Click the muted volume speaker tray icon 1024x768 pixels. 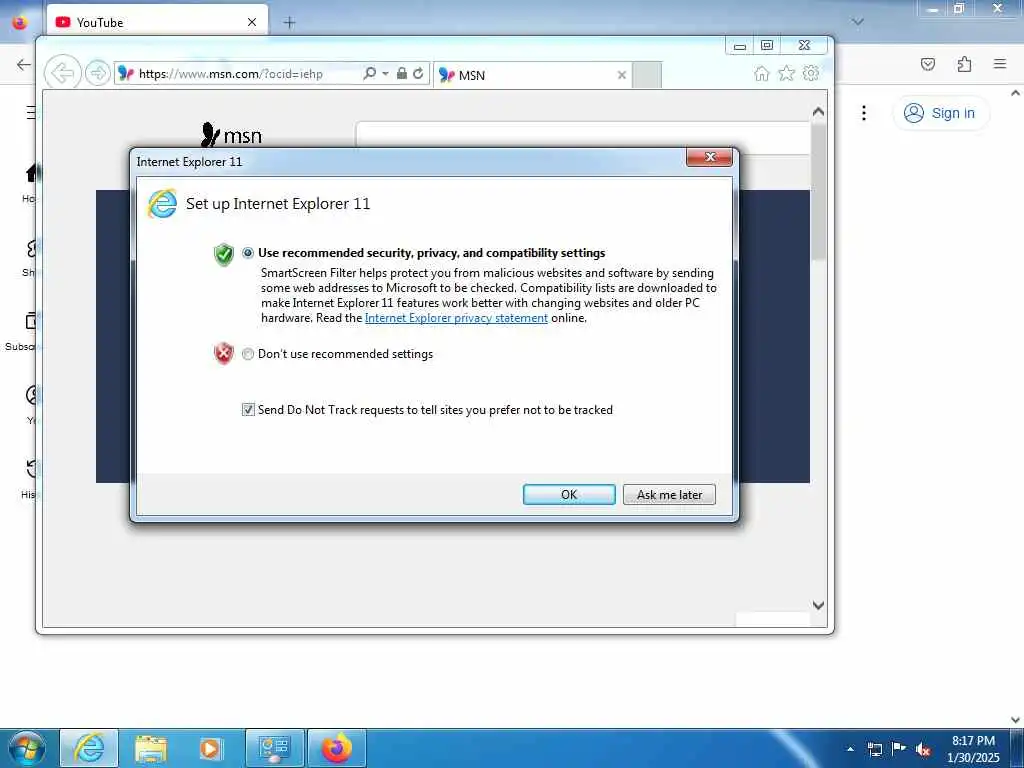pyautogui.click(x=923, y=750)
